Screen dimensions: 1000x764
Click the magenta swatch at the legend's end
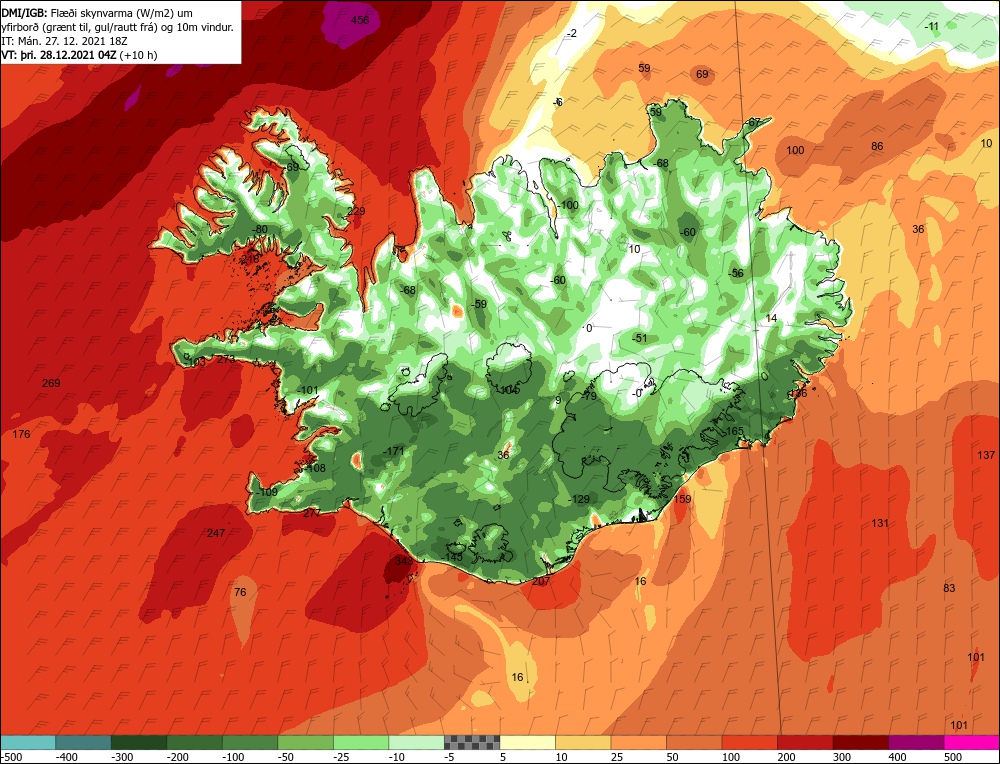[x=972, y=742]
